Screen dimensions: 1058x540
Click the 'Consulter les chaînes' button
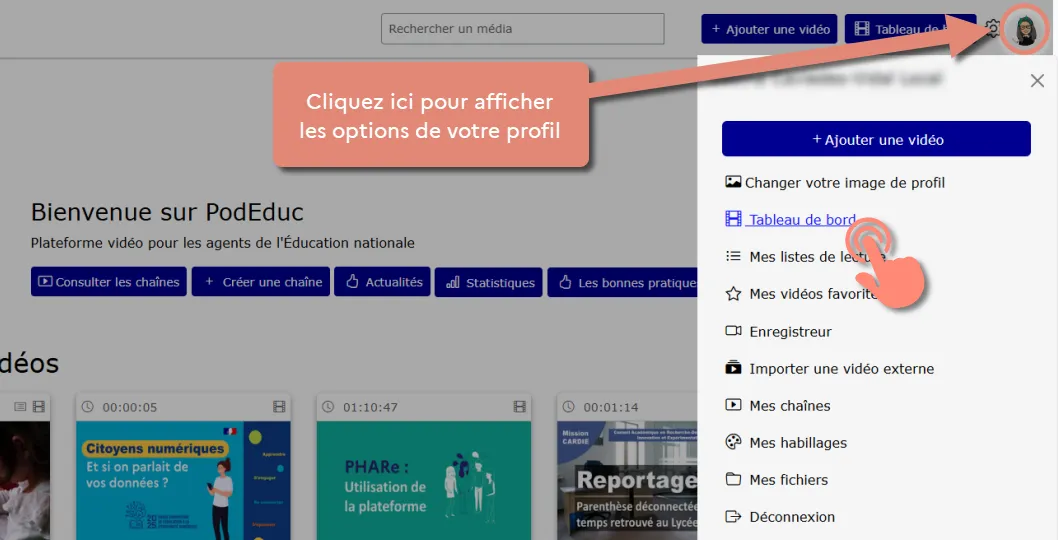(x=109, y=281)
